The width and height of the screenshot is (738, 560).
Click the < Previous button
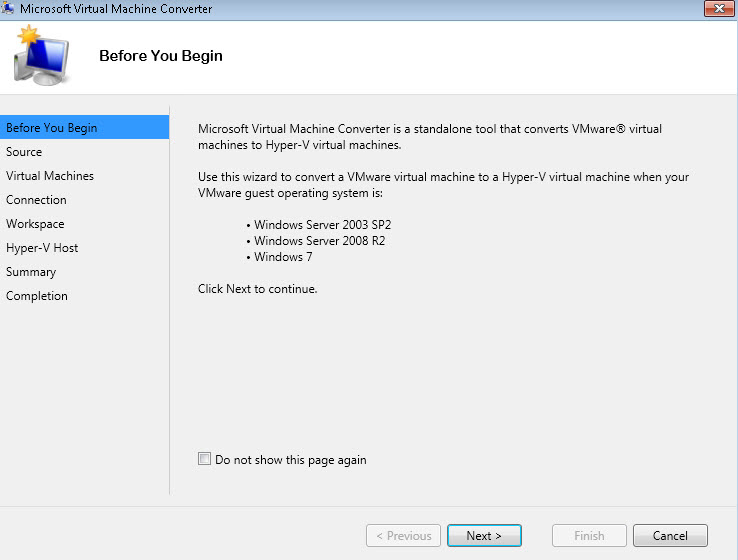tap(403, 536)
